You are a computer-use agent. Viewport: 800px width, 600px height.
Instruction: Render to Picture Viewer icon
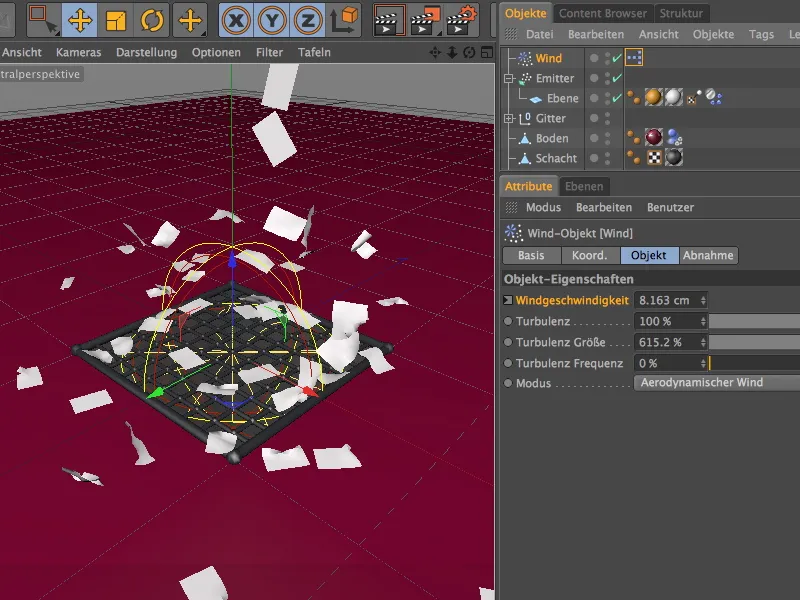click(x=425, y=20)
